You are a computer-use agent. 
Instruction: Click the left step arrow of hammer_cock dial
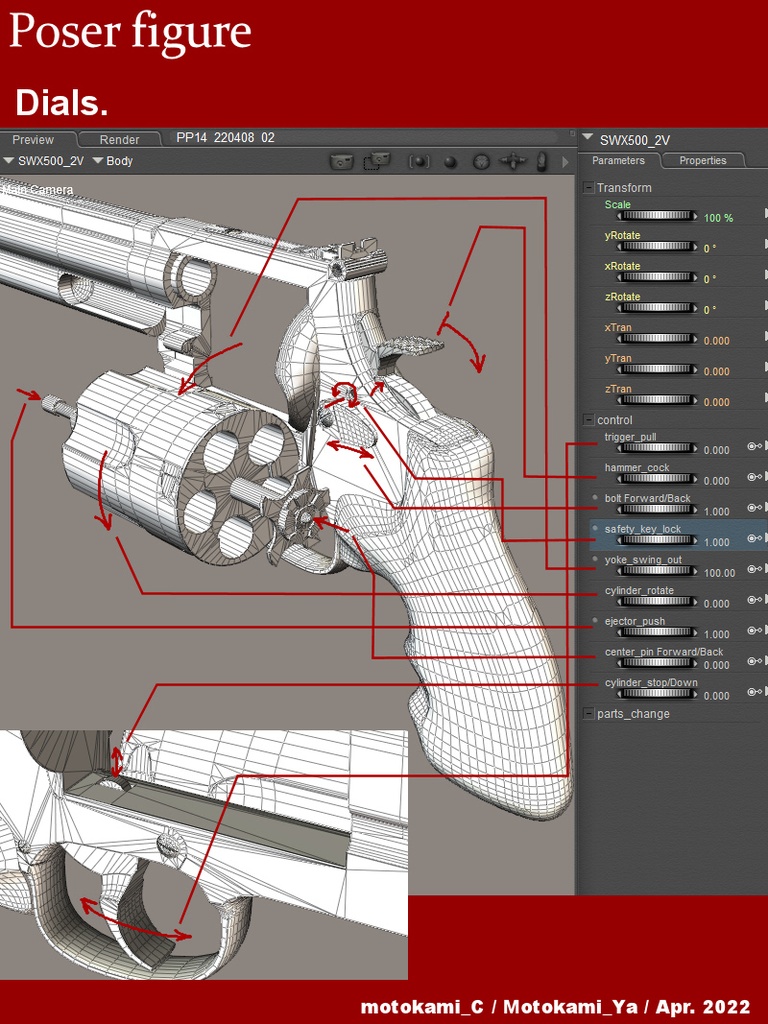point(620,479)
